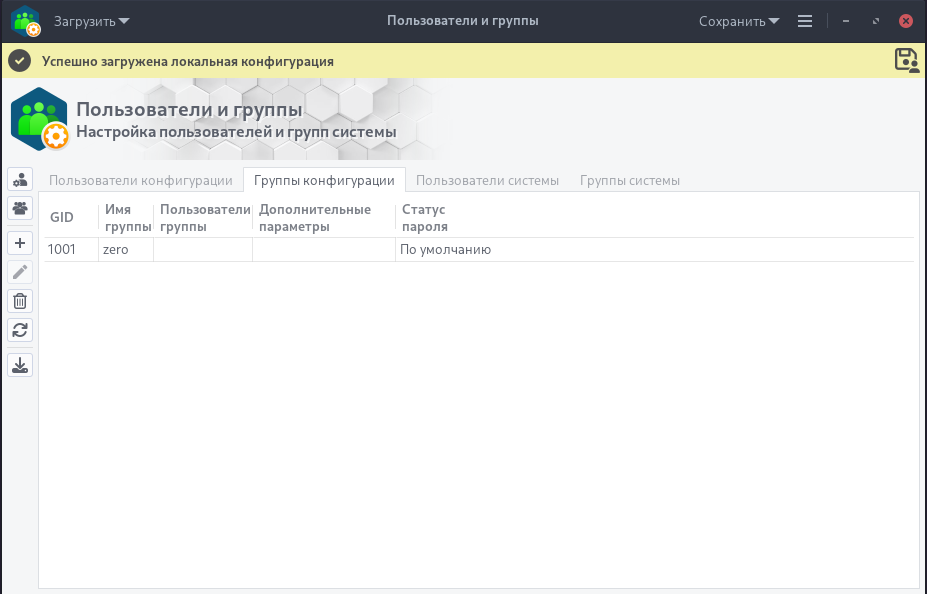Click the Статус пароля column header

tap(423, 218)
